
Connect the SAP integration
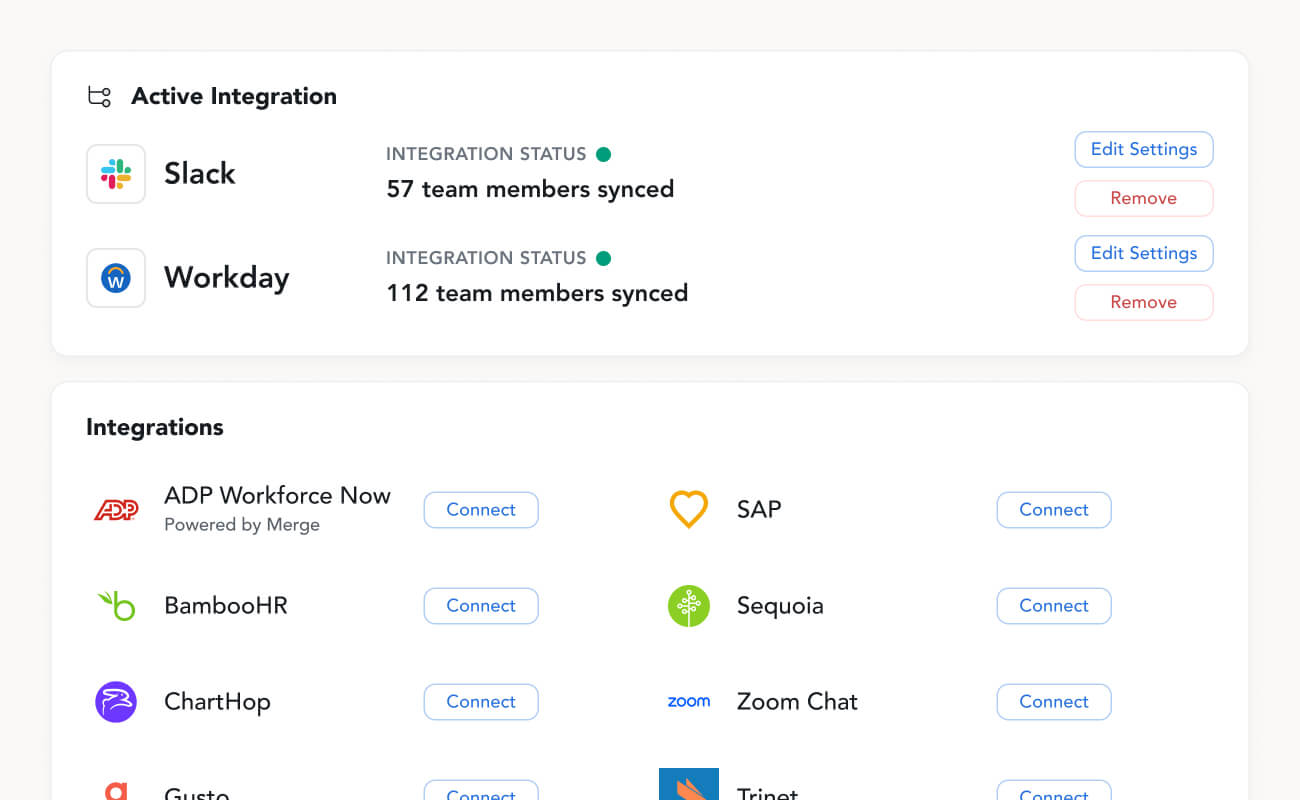coord(1053,510)
